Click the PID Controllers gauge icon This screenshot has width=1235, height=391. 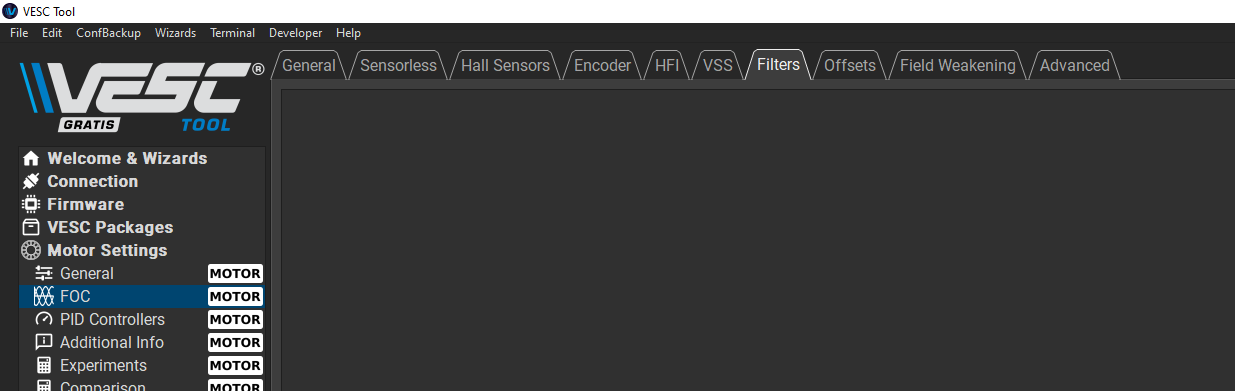pyautogui.click(x=43, y=320)
